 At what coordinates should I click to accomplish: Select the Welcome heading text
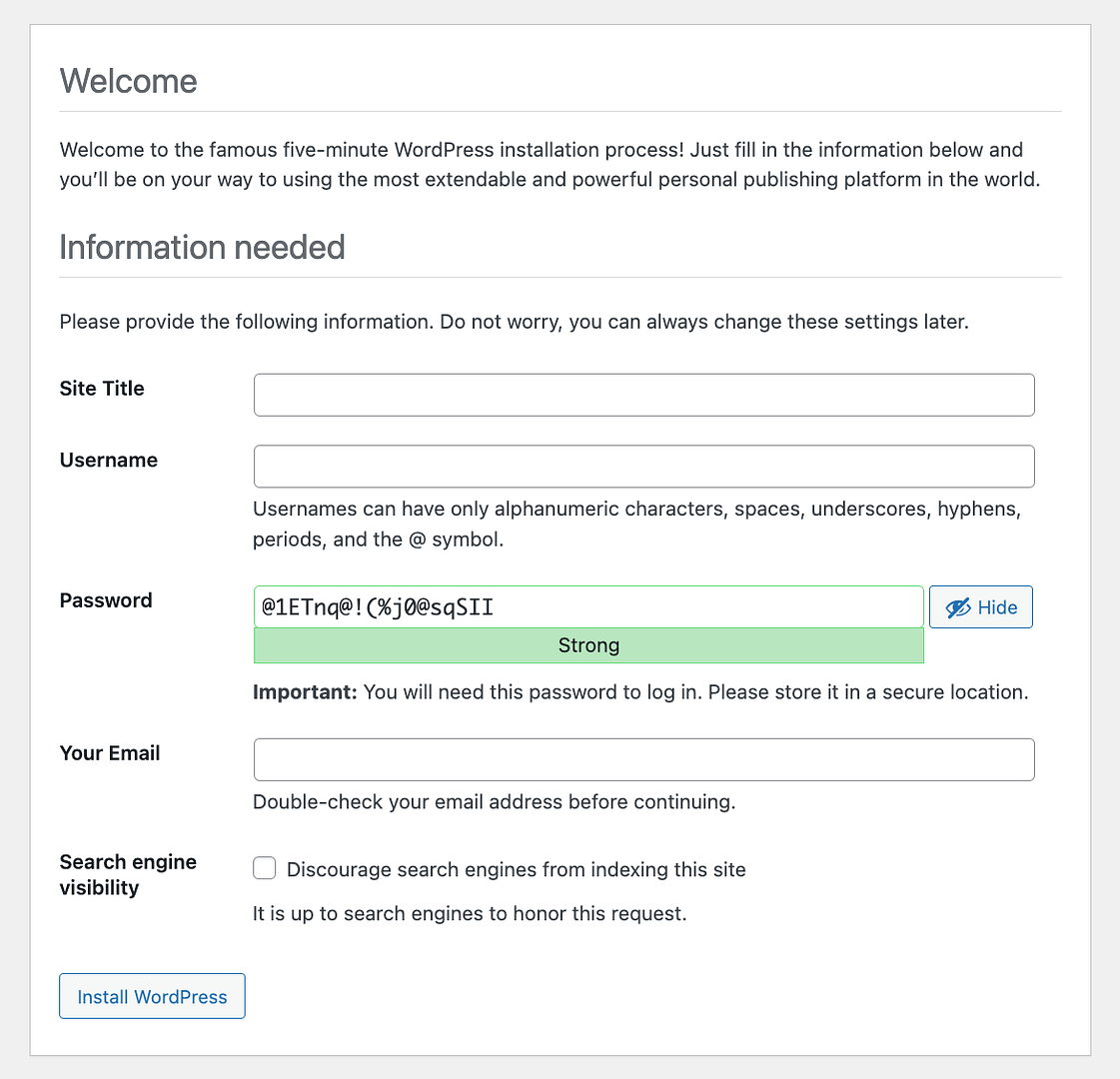click(128, 81)
